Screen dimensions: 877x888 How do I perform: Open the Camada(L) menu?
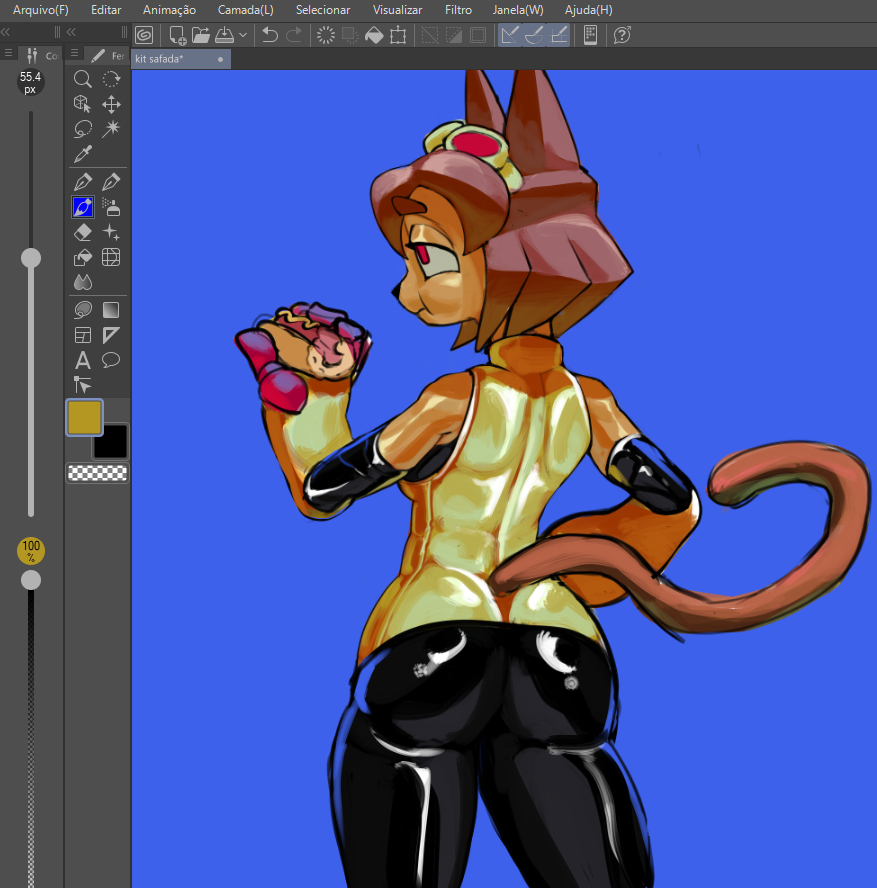[246, 10]
